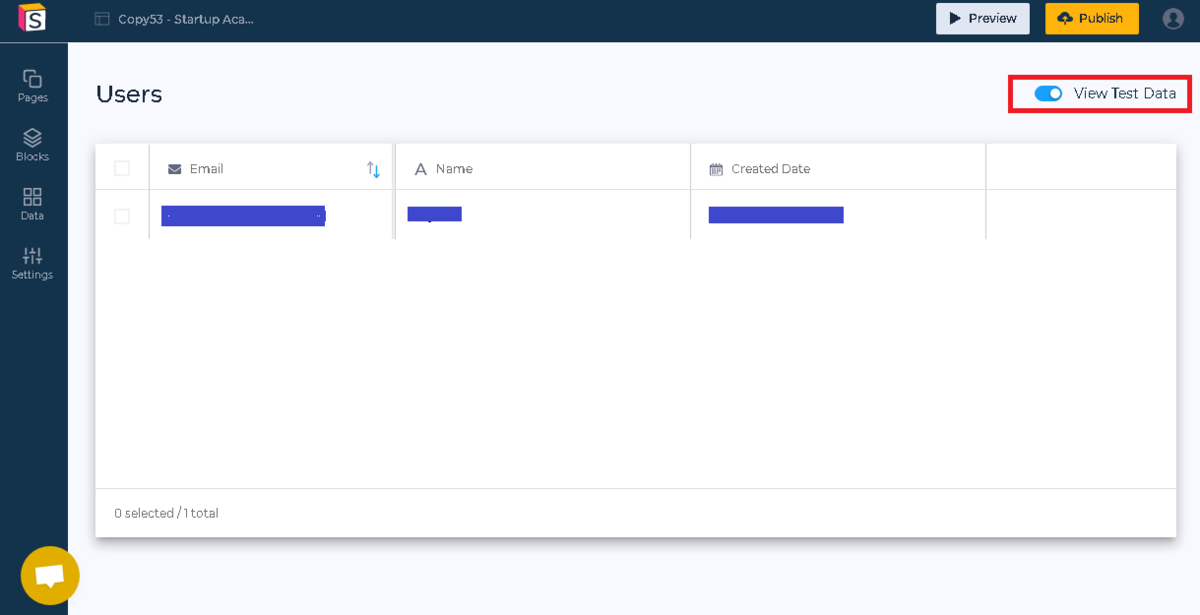
Task: Click the Created Date column header
Action: click(838, 168)
